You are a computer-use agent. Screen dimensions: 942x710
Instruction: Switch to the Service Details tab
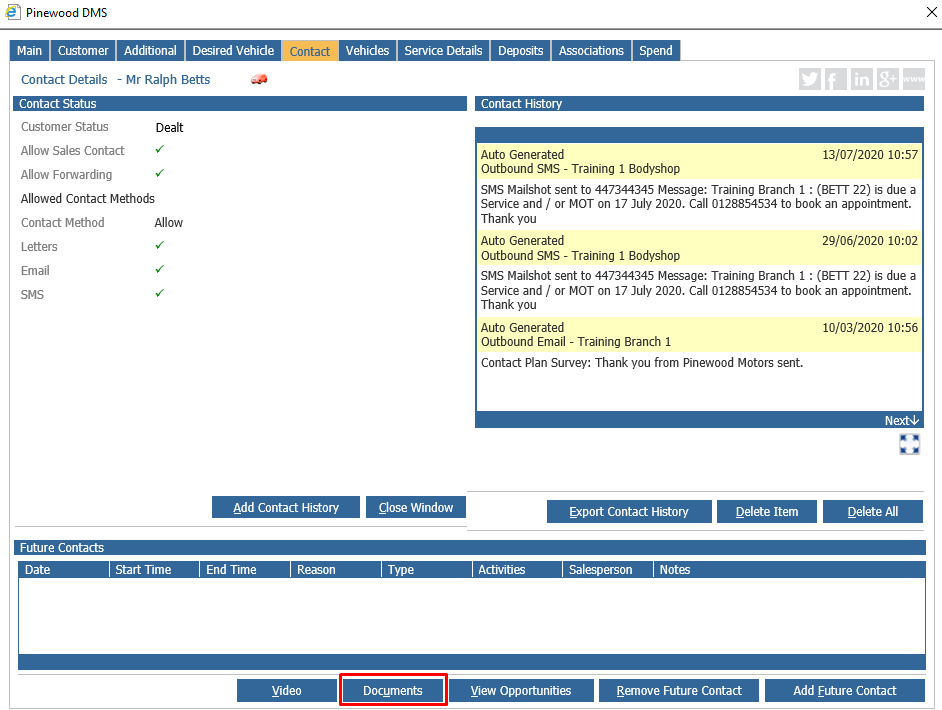point(443,51)
